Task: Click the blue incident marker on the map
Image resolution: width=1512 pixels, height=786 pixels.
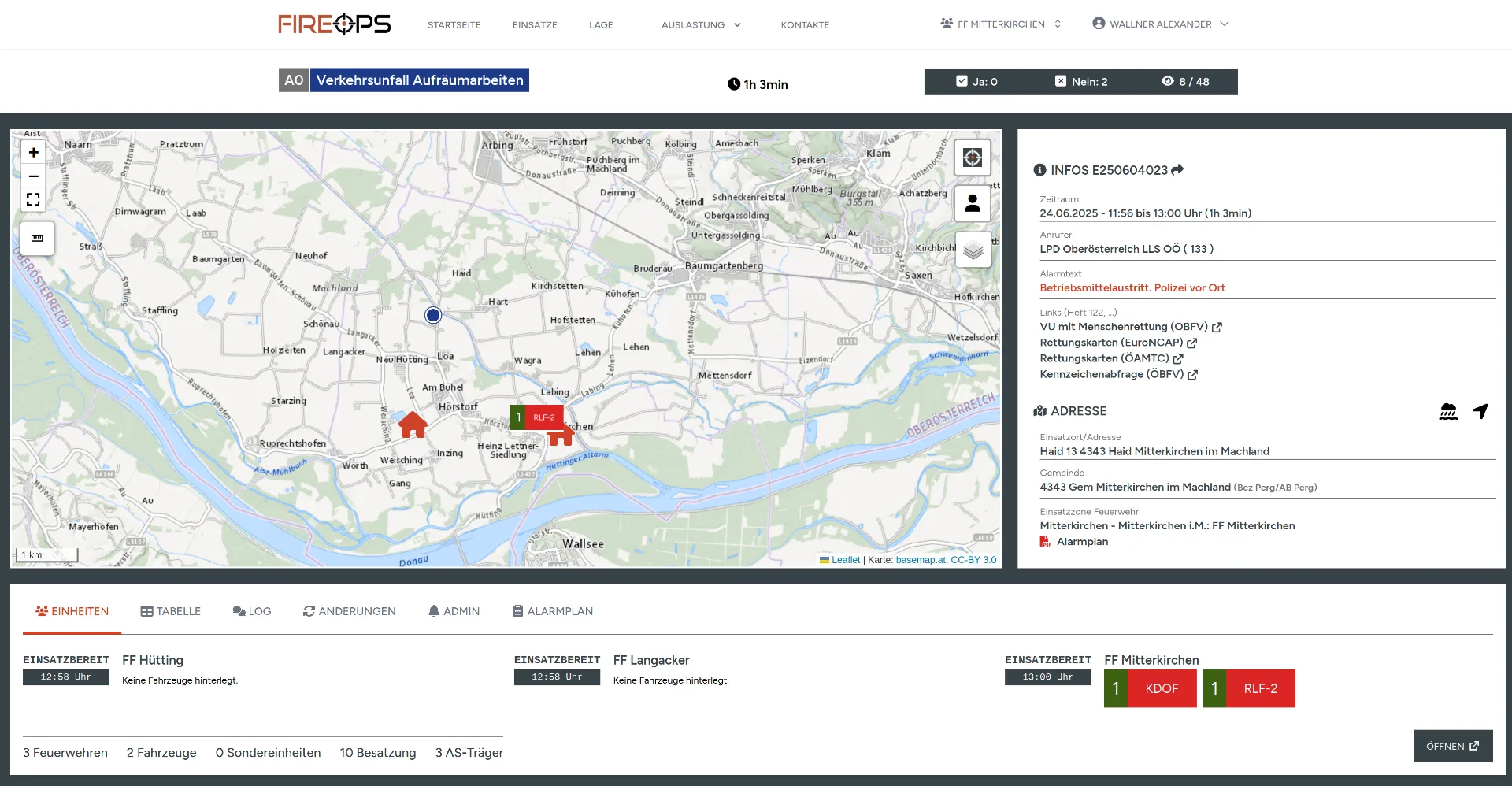Action: [x=433, y=315]
